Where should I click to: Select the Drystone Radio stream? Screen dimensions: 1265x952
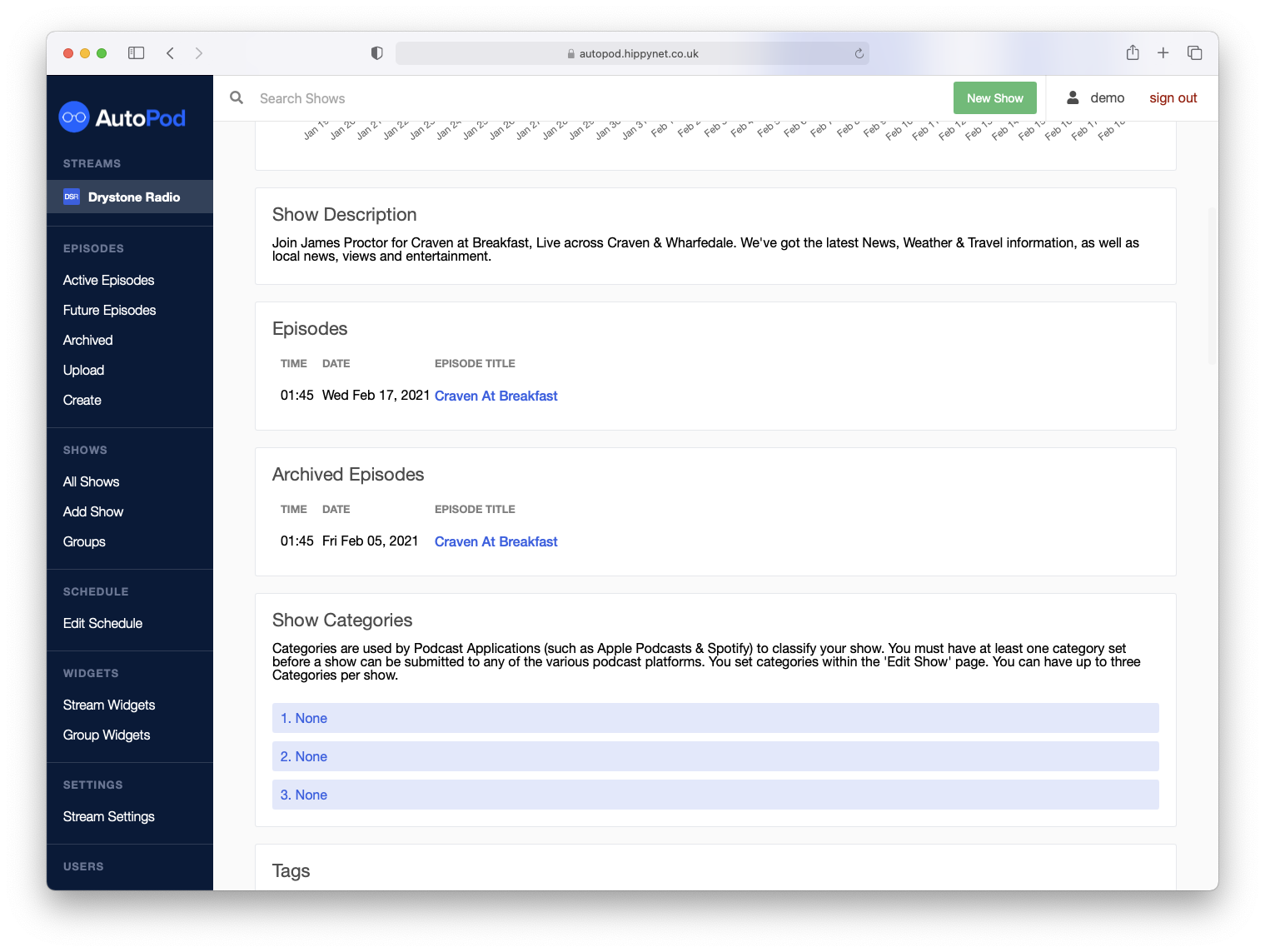pos(130,197)
